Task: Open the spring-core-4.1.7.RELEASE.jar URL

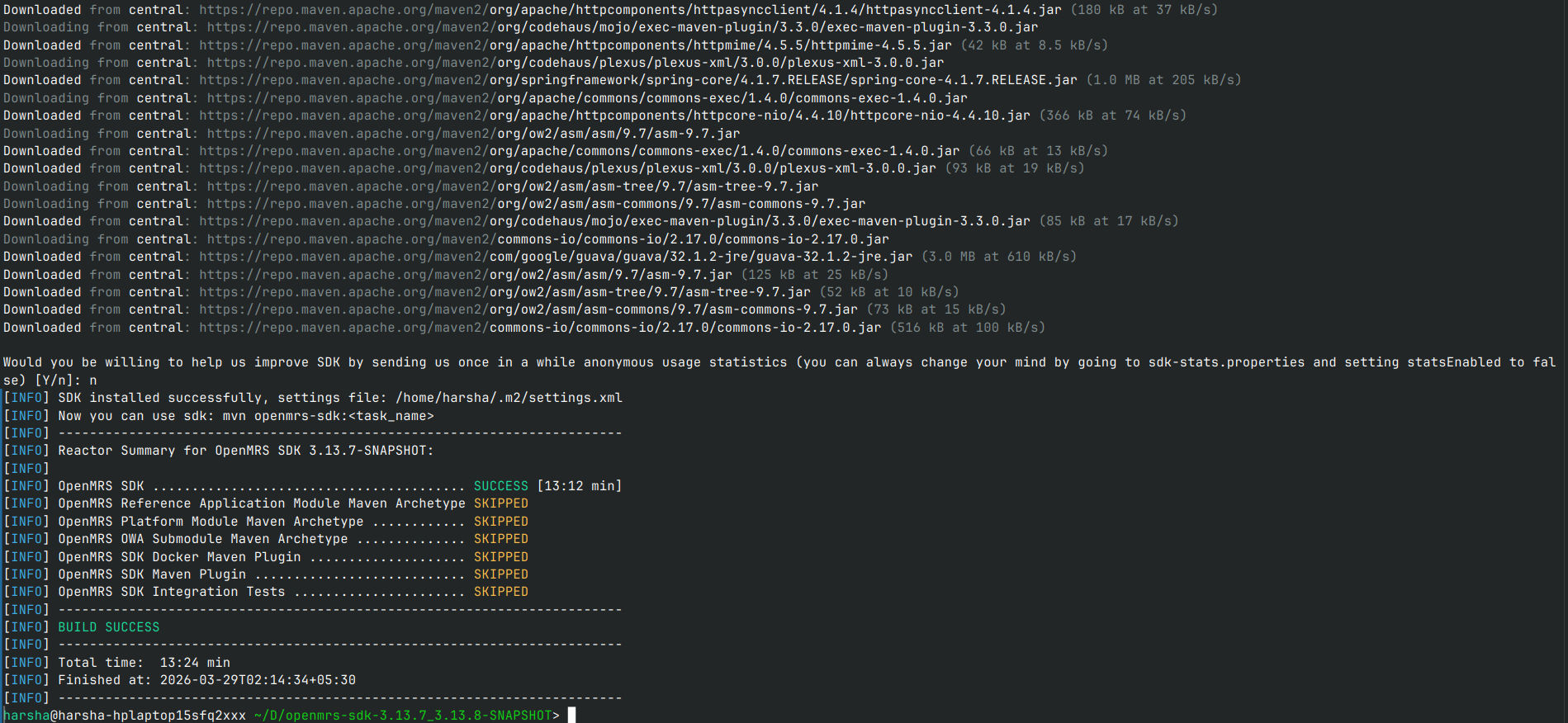Action: (637, 80)
